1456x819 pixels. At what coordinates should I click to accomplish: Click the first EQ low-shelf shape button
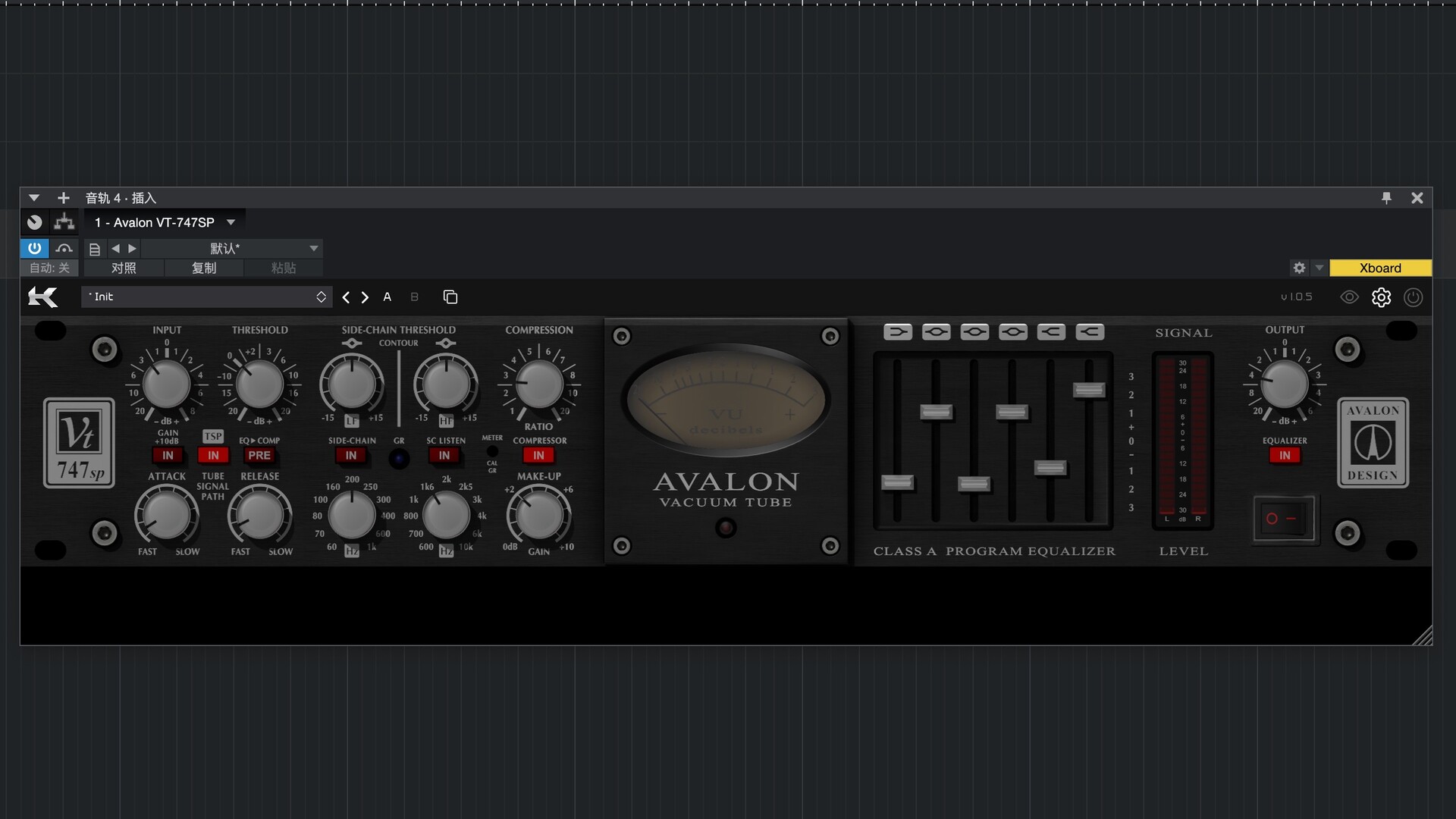pos(898,332)
